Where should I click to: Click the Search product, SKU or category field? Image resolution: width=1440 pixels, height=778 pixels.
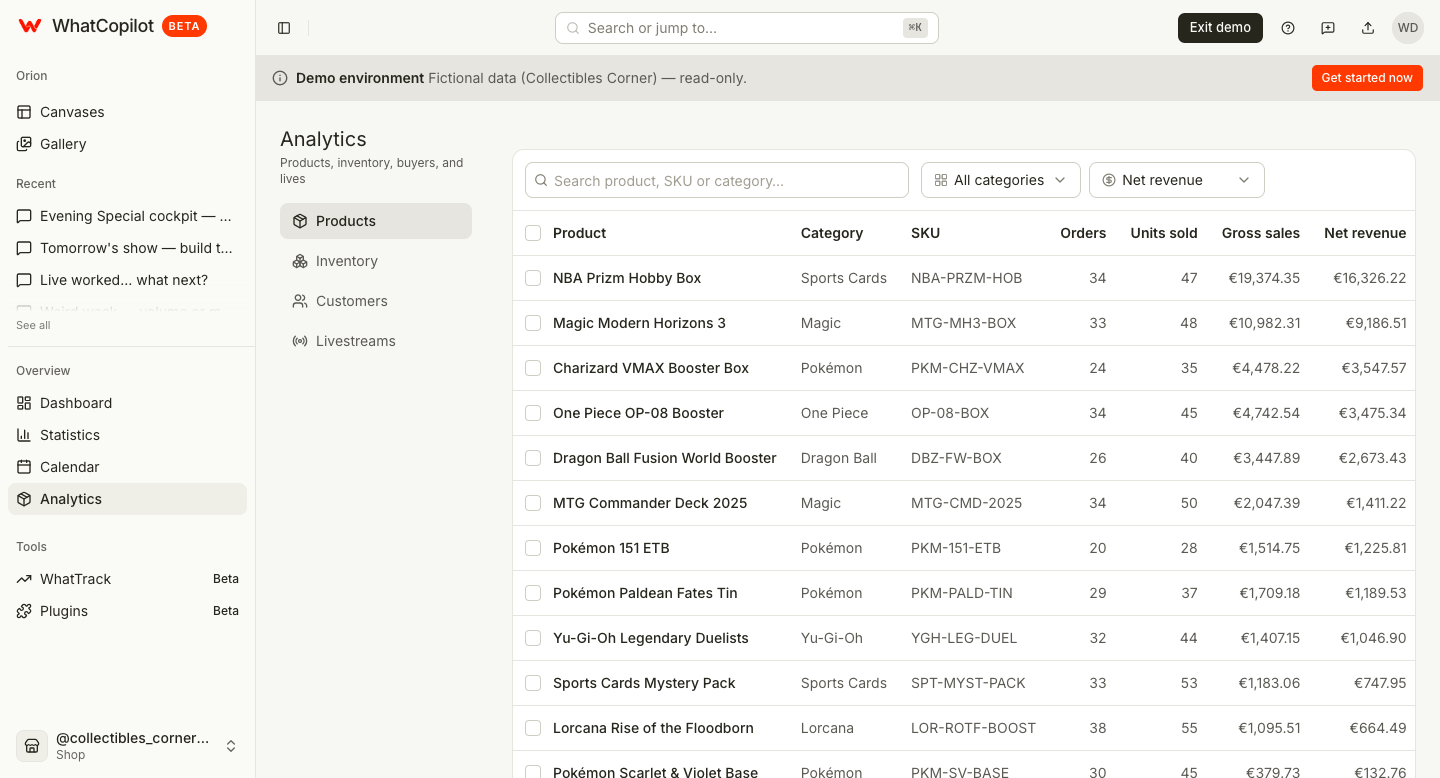[x=717, y=181]
